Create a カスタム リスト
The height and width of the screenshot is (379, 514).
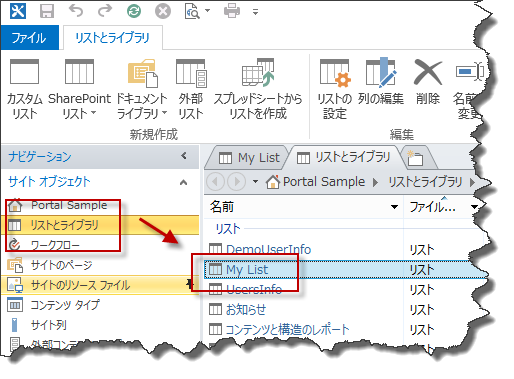25,89
